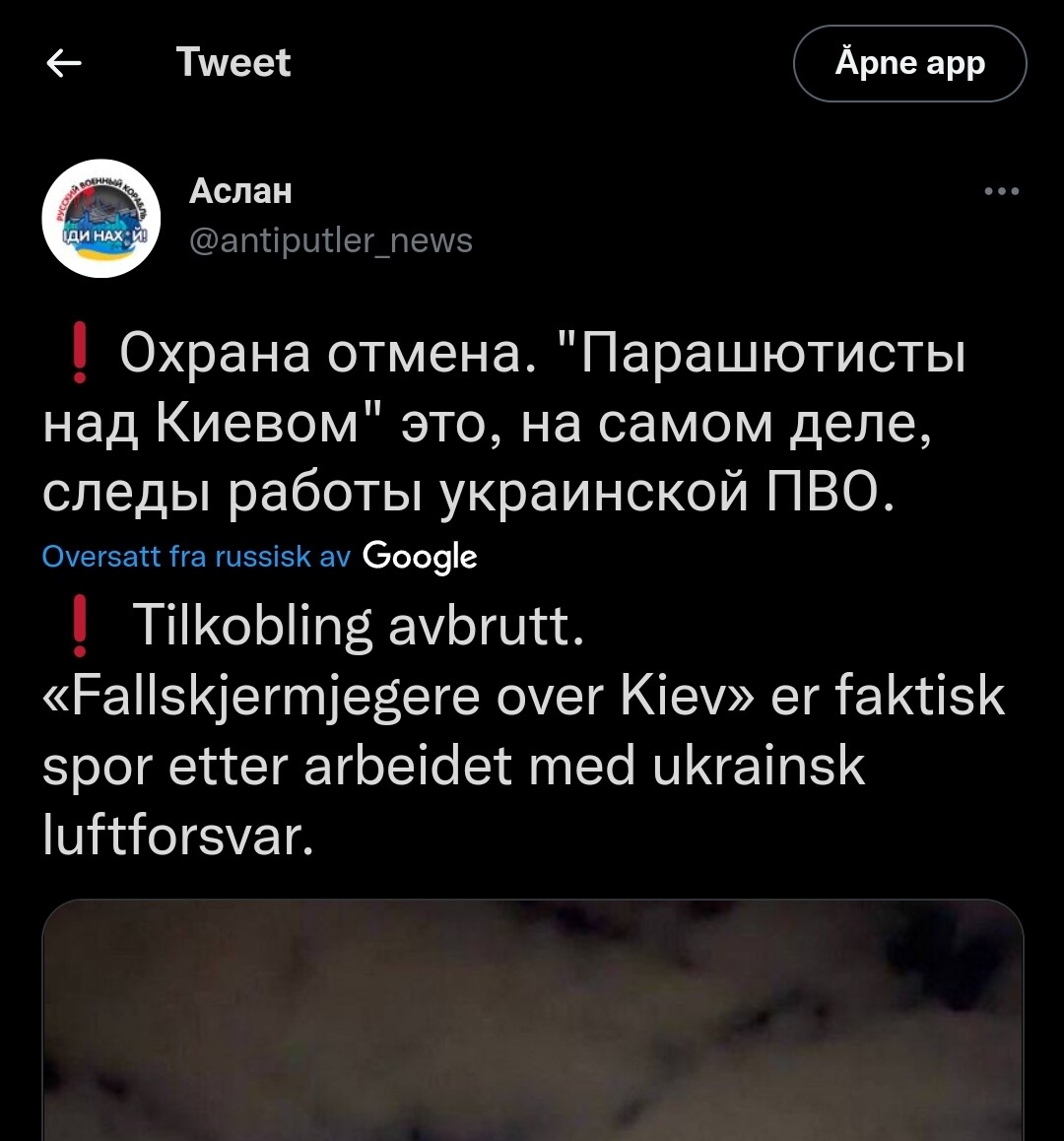Image resolution: width=1064 pixels, height=1141 pixels.
Task: Open the Oversatt fra russisk av link
Action: click(x=196, y=556)
